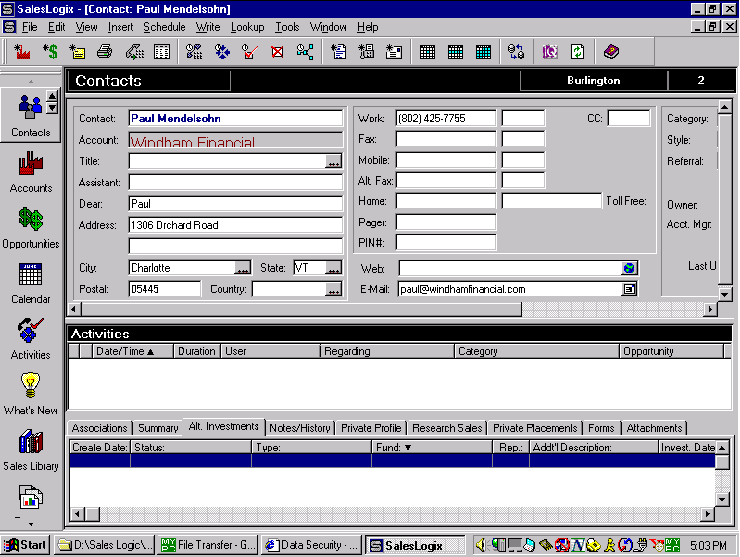Screen dimensions: 740x557
Task: Click the new account toolbar icon
Action: (22, 51)
